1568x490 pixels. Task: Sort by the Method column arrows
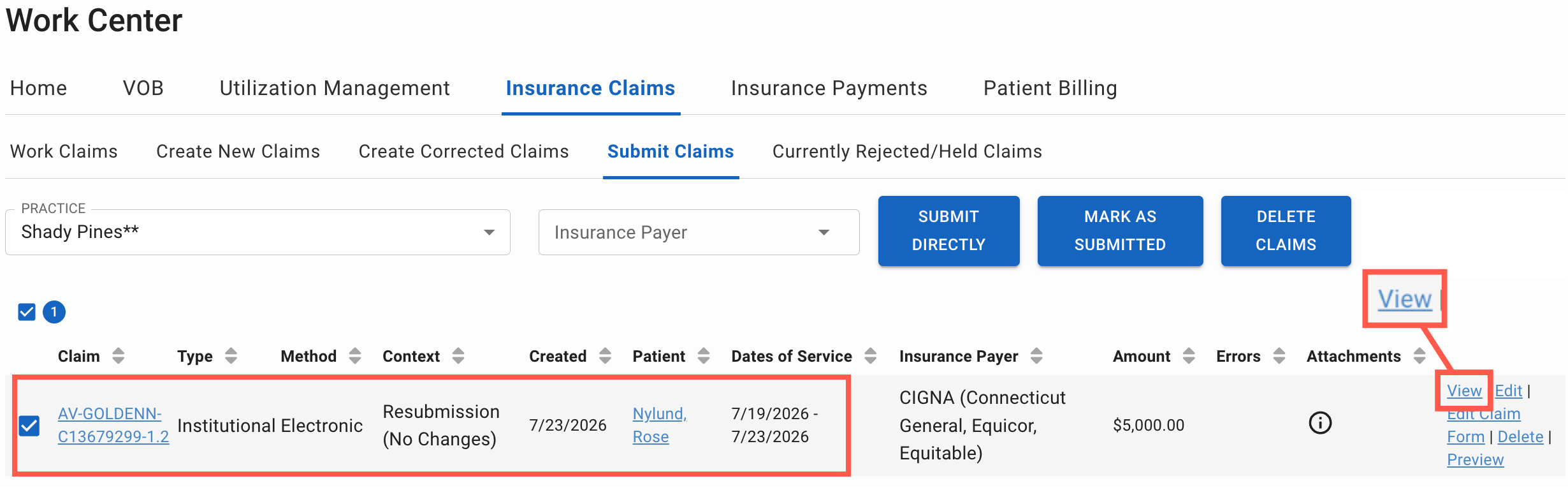point(355,356)
